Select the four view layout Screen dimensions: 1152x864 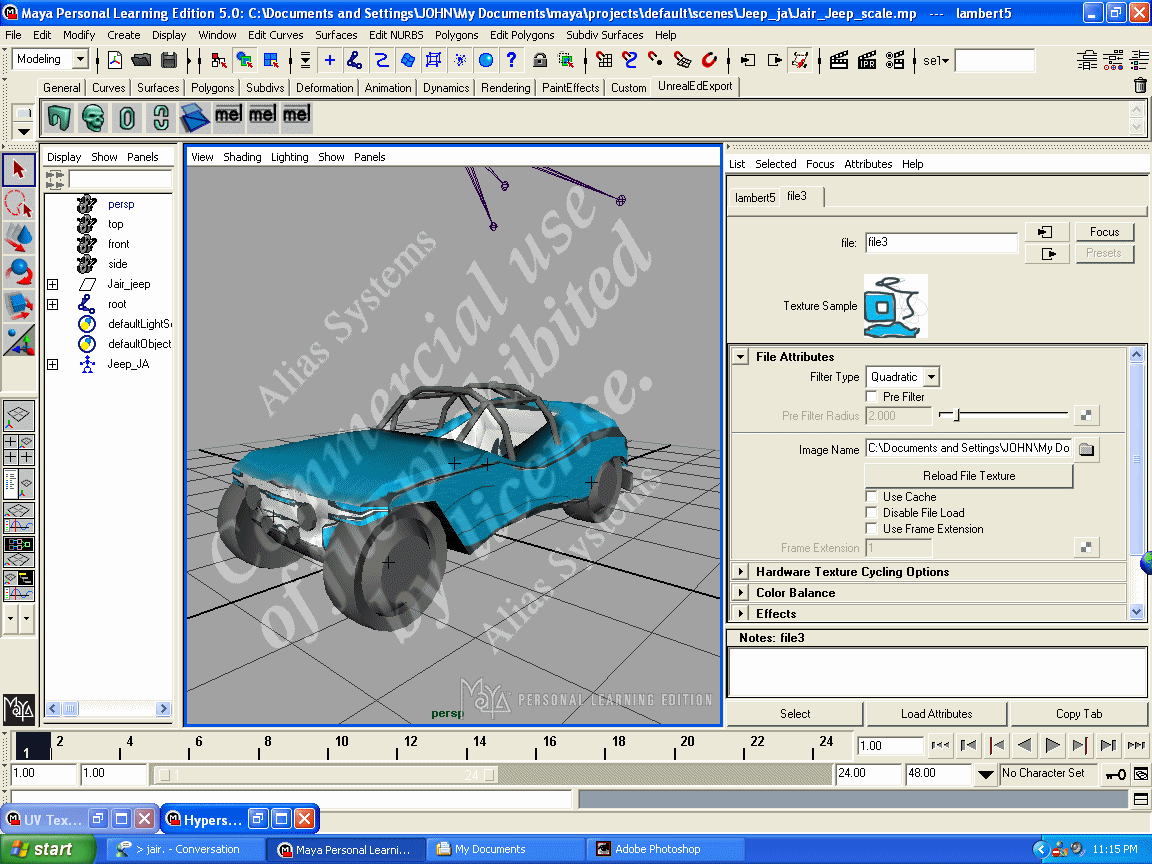point(19,450)
